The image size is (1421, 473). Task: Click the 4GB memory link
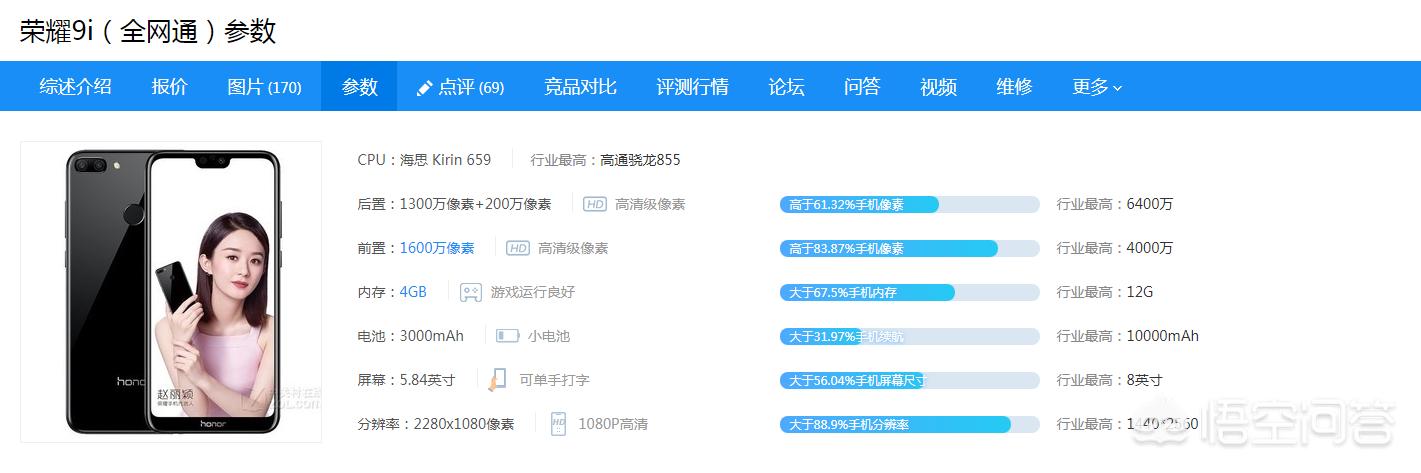[413, 292]
